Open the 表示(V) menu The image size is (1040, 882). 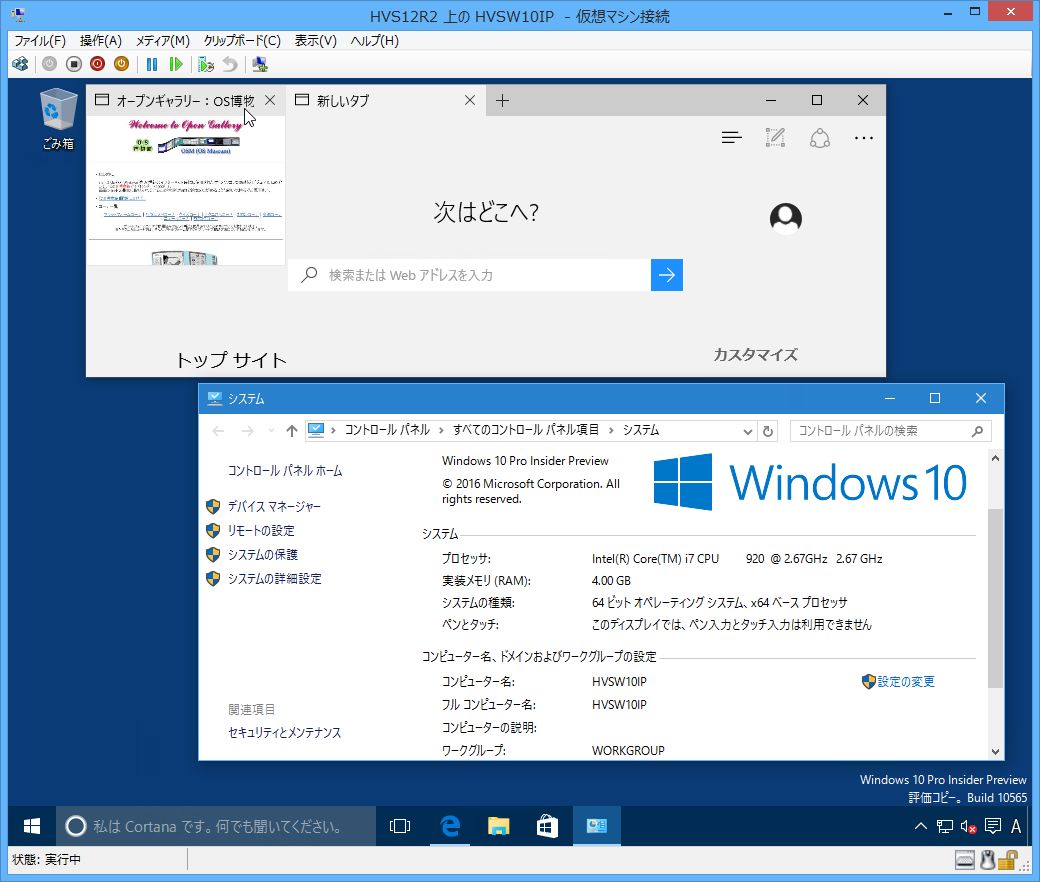point(315,41)
